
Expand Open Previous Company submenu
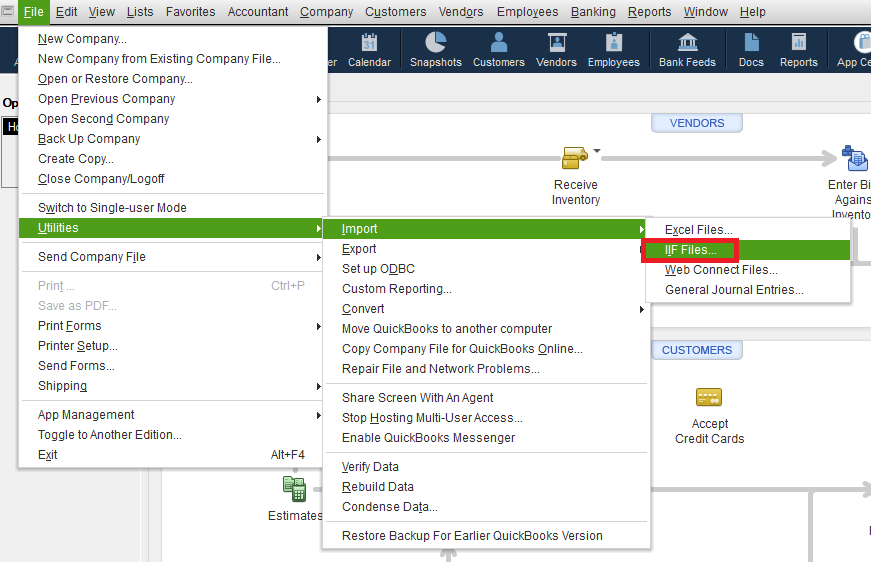pyautogui.click(x=173, y=99)
